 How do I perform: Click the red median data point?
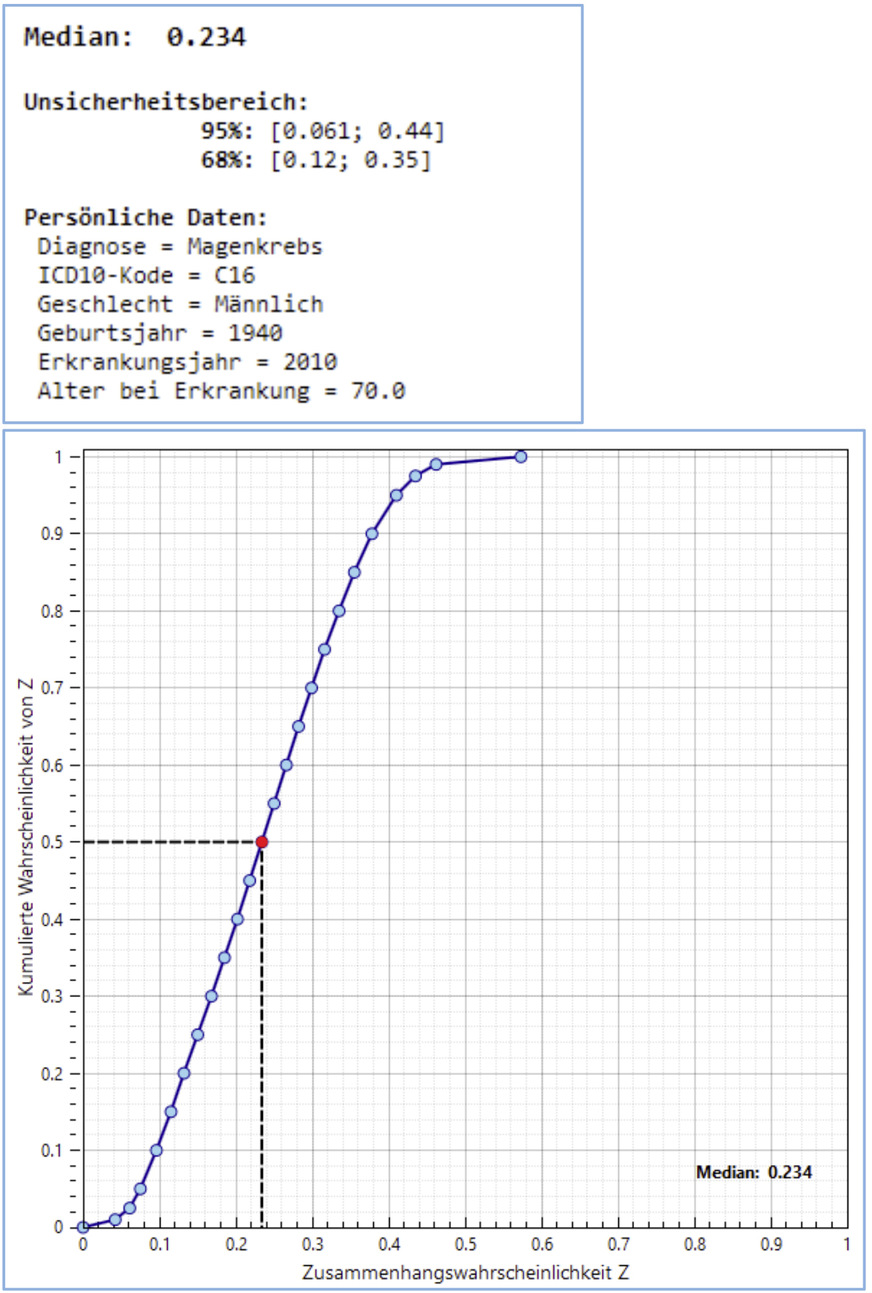(x=262, y=842)
